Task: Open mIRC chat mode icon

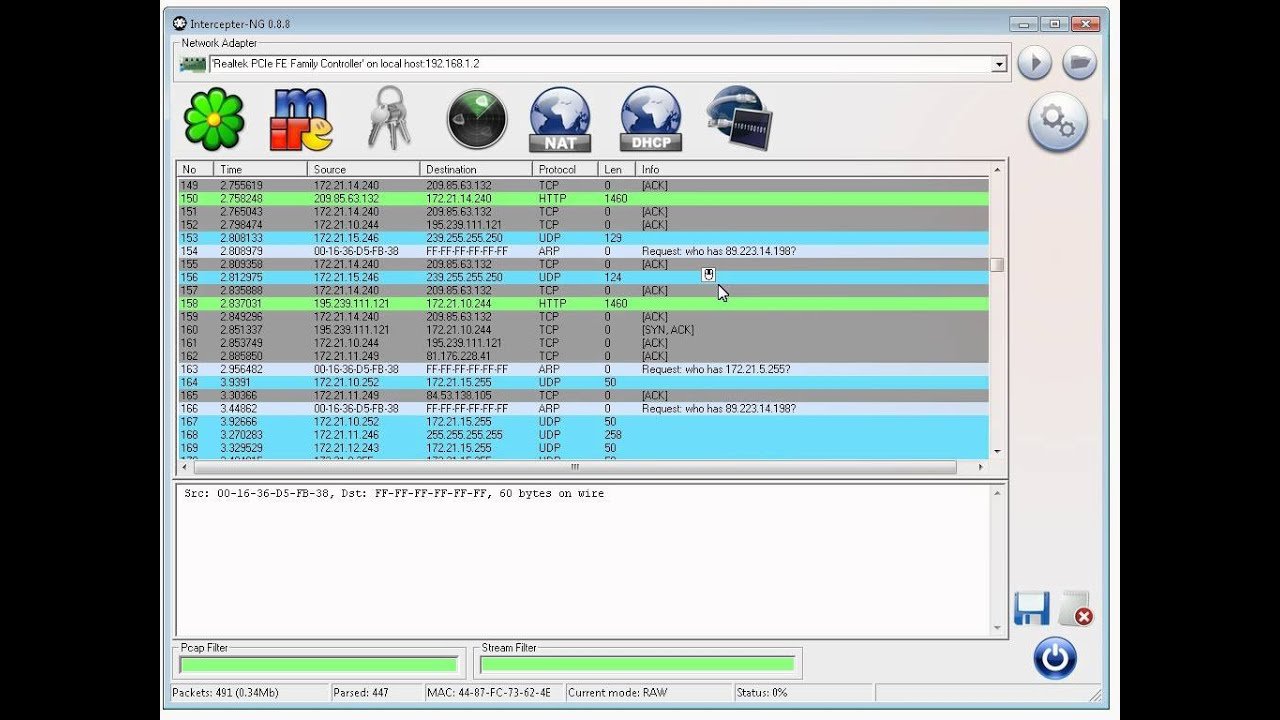Action: pyautogui.click(x=301, y=120)
